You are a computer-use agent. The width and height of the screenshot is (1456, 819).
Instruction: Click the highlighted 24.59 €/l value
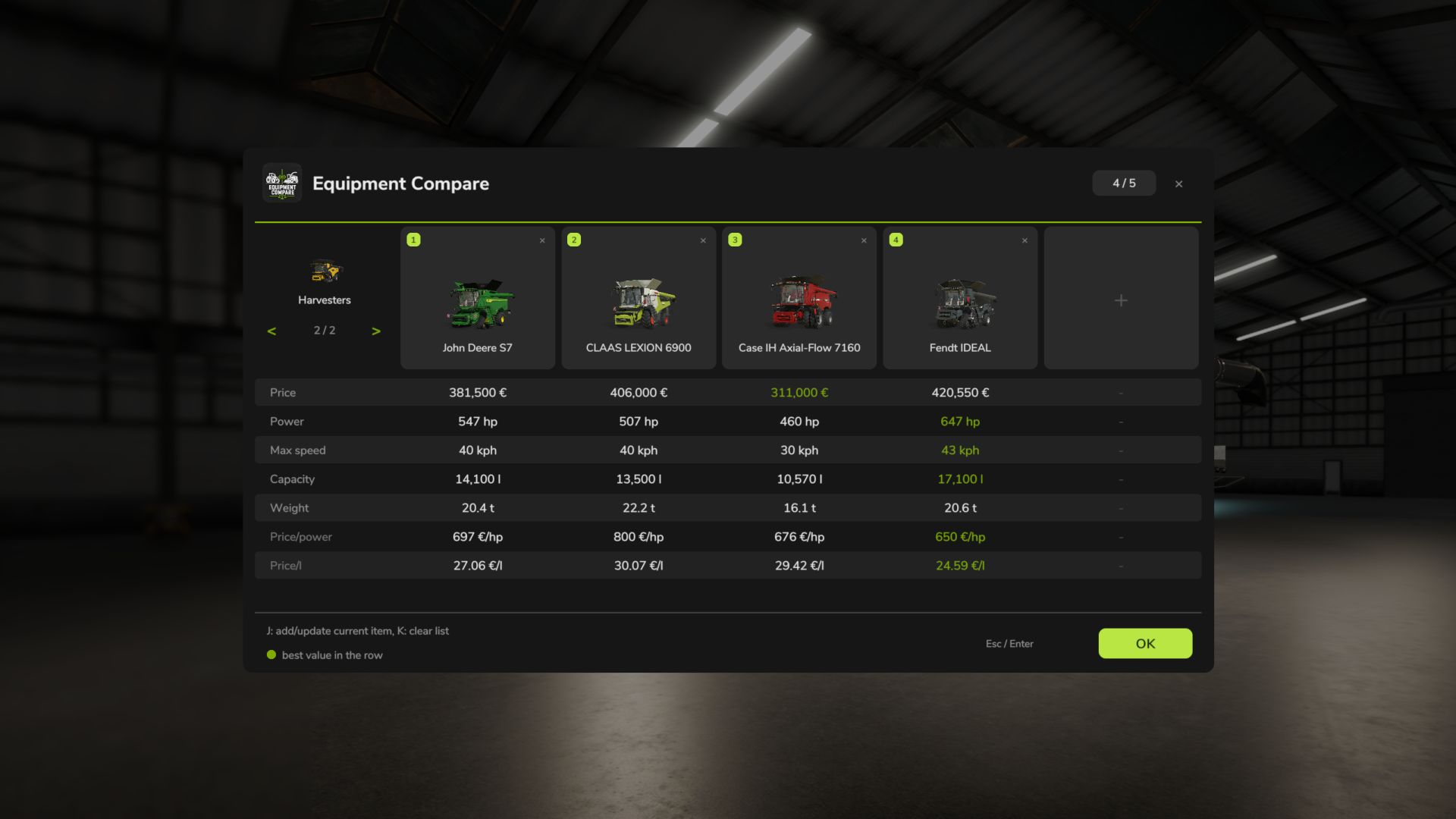point(960,565)
